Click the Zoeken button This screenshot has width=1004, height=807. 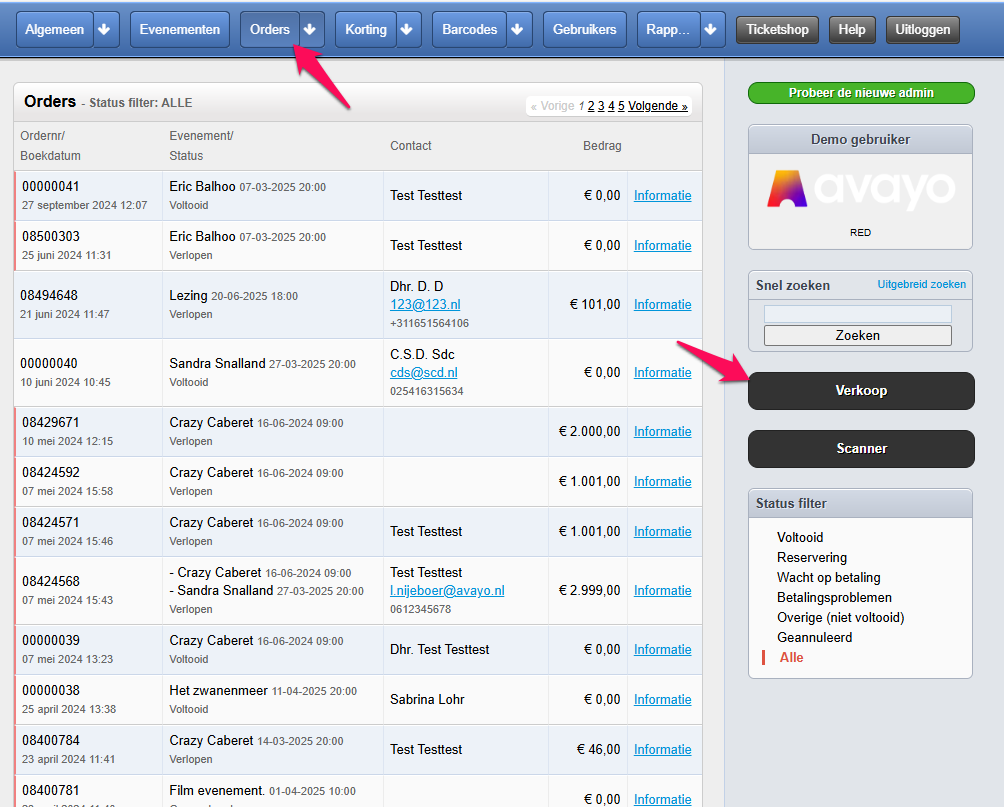tap(857, 336)
